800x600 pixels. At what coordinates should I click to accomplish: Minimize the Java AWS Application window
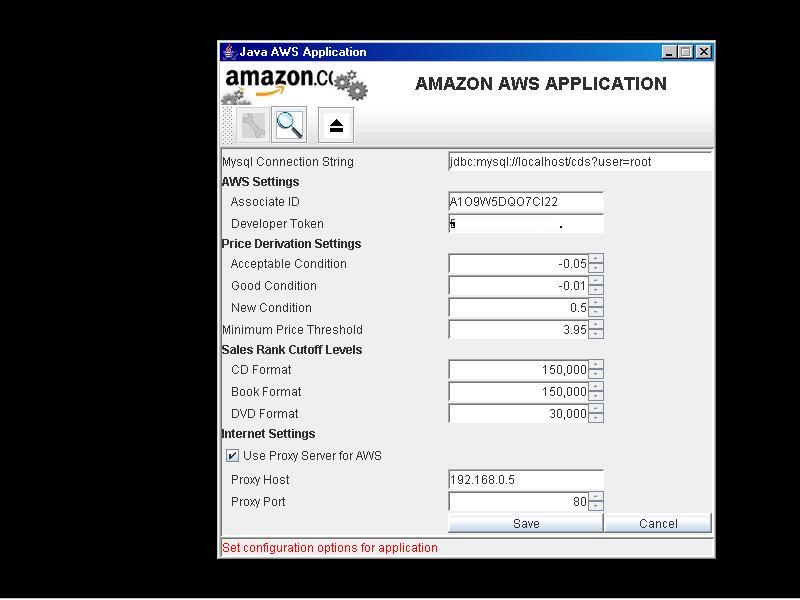(669, 52)
